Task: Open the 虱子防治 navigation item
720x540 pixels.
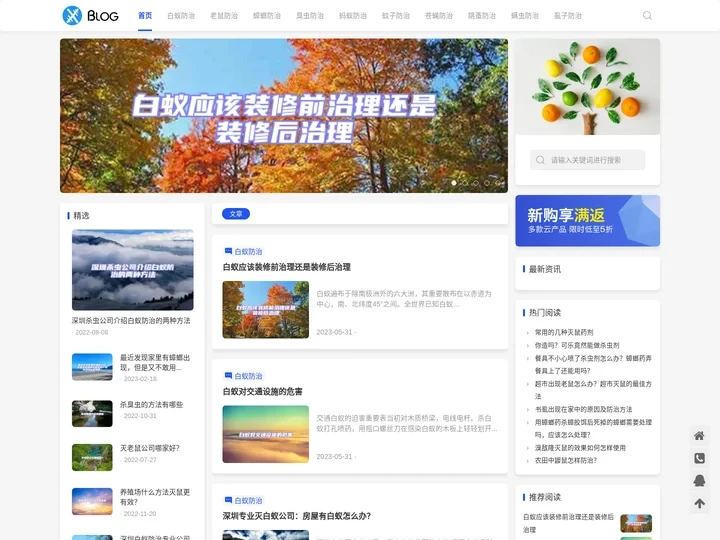Action: (568, 16)
